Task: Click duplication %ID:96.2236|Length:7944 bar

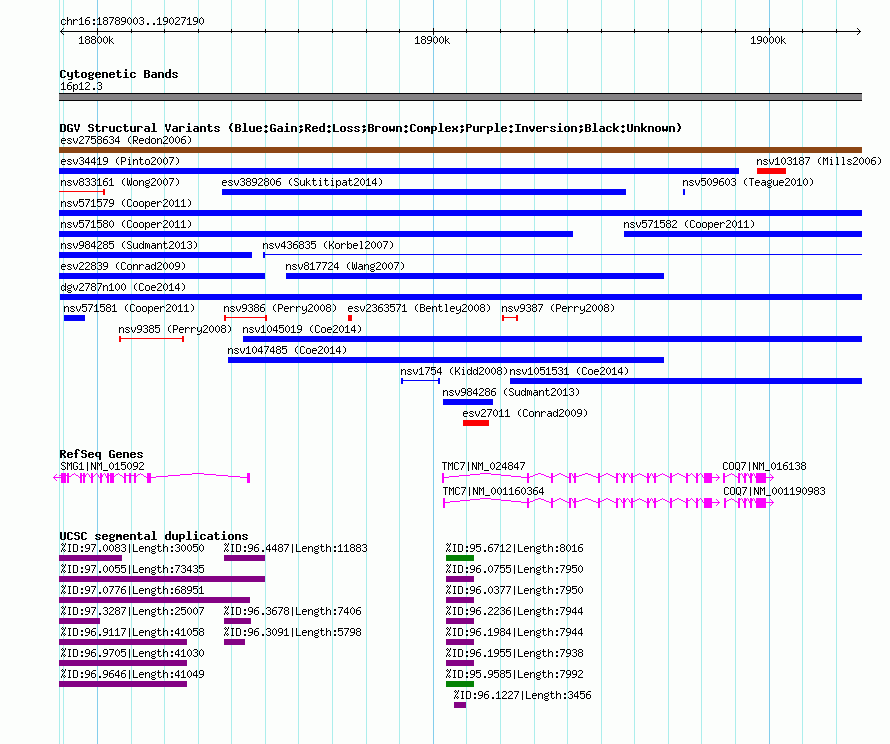Action: (460, 621)
